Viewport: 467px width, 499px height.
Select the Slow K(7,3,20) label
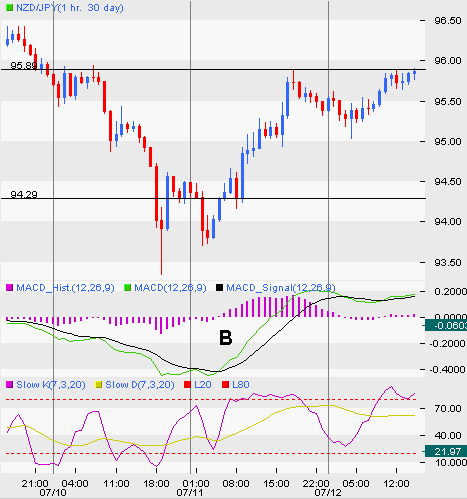(51, 385)
